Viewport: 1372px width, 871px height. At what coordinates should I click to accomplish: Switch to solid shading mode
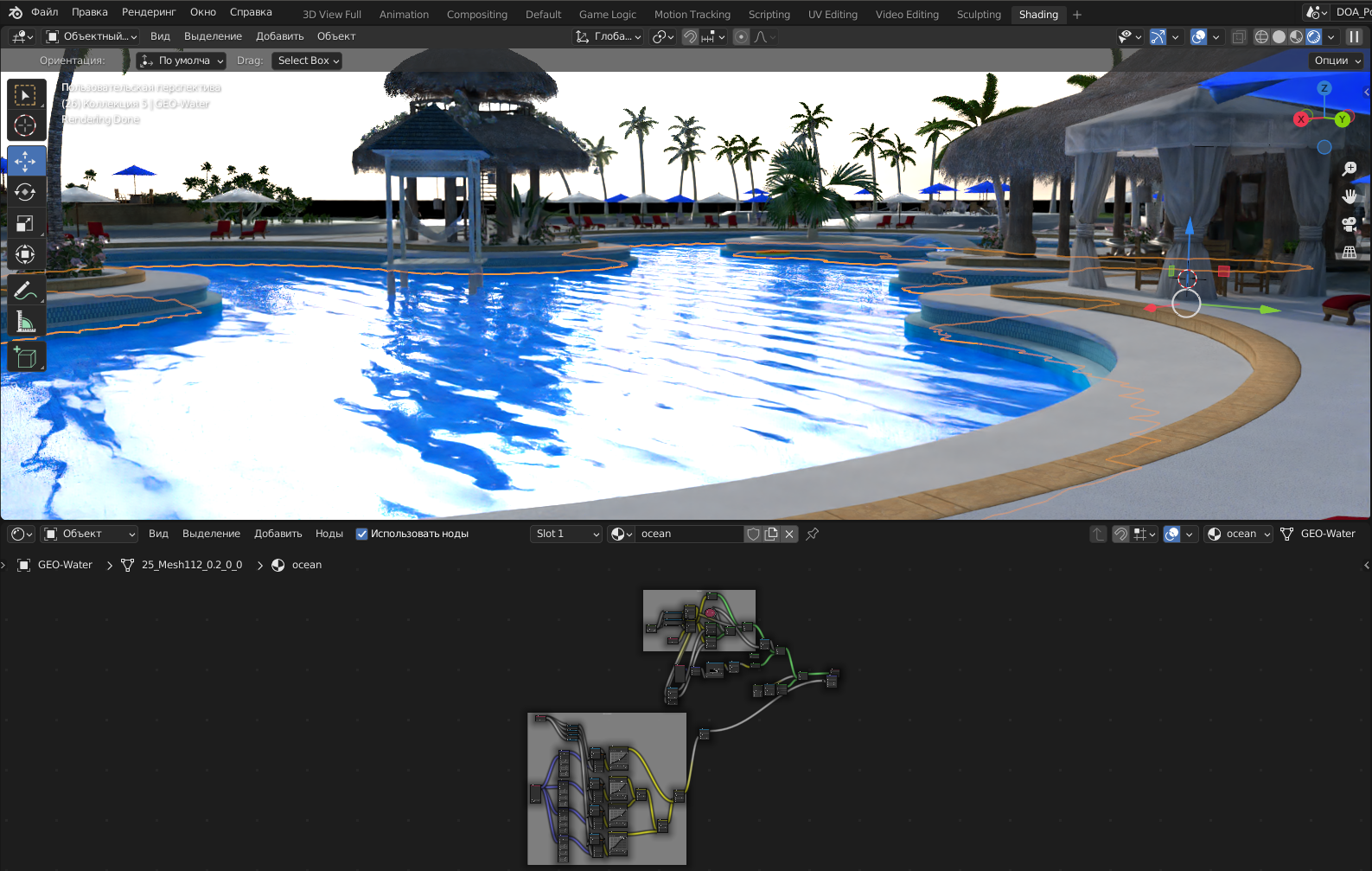[1279, 37]
